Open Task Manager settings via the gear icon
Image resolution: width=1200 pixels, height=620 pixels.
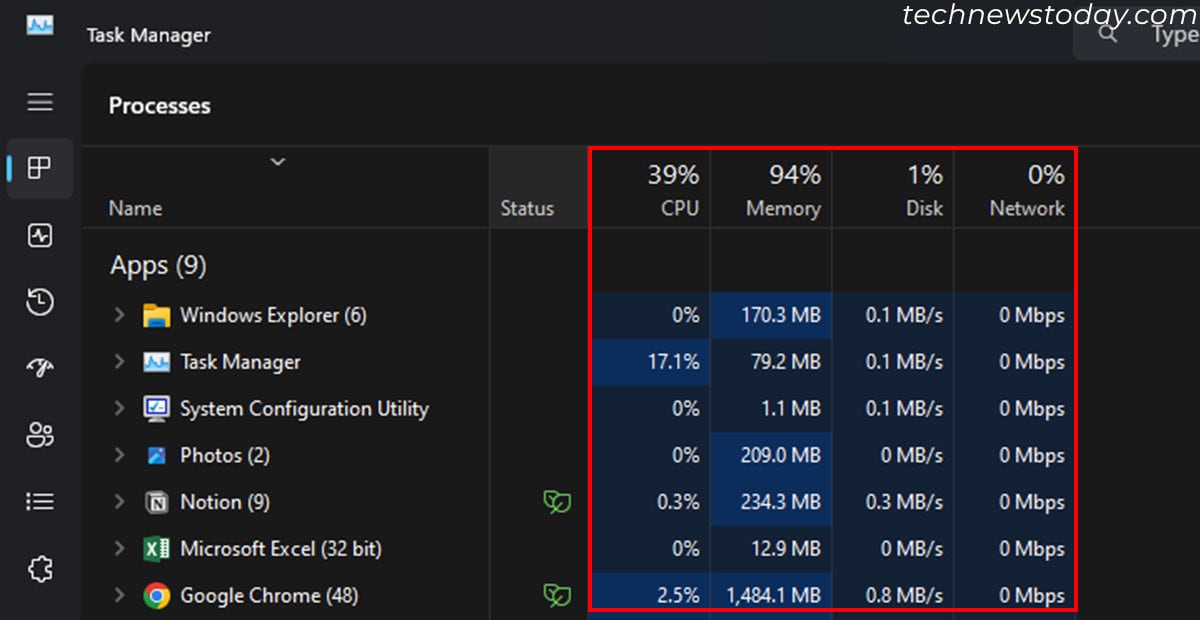40,568
